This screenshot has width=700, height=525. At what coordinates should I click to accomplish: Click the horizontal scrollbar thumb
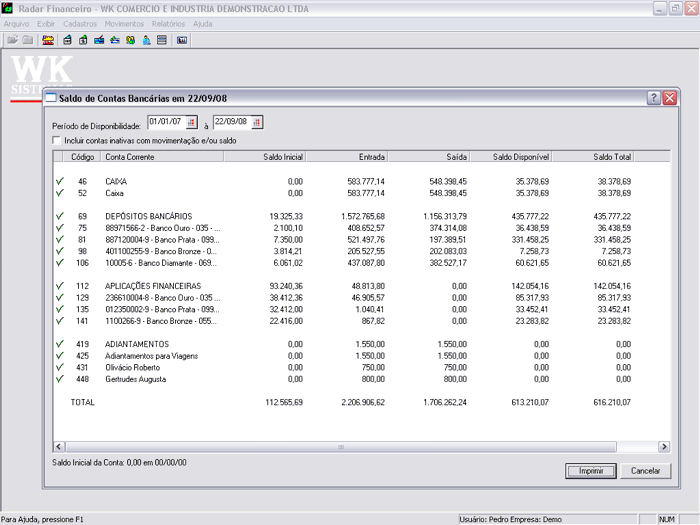click(x=340, y=446)
